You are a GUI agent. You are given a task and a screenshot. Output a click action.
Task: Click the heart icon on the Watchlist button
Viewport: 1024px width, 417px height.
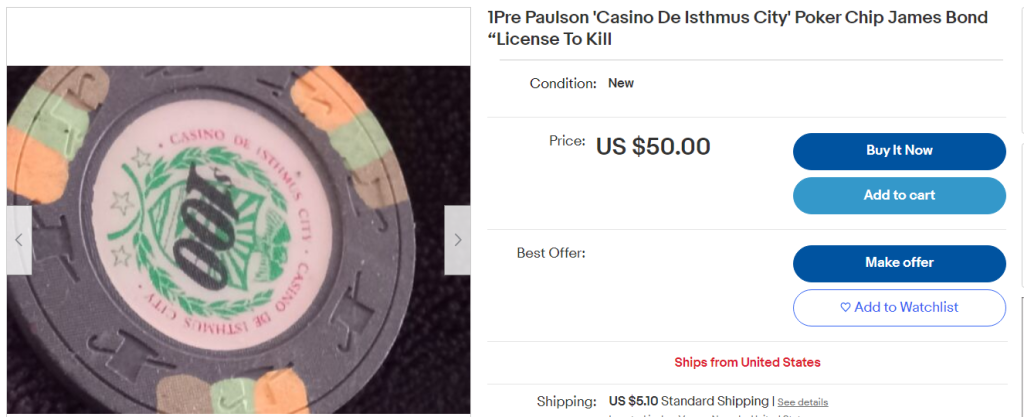[845, 308]
